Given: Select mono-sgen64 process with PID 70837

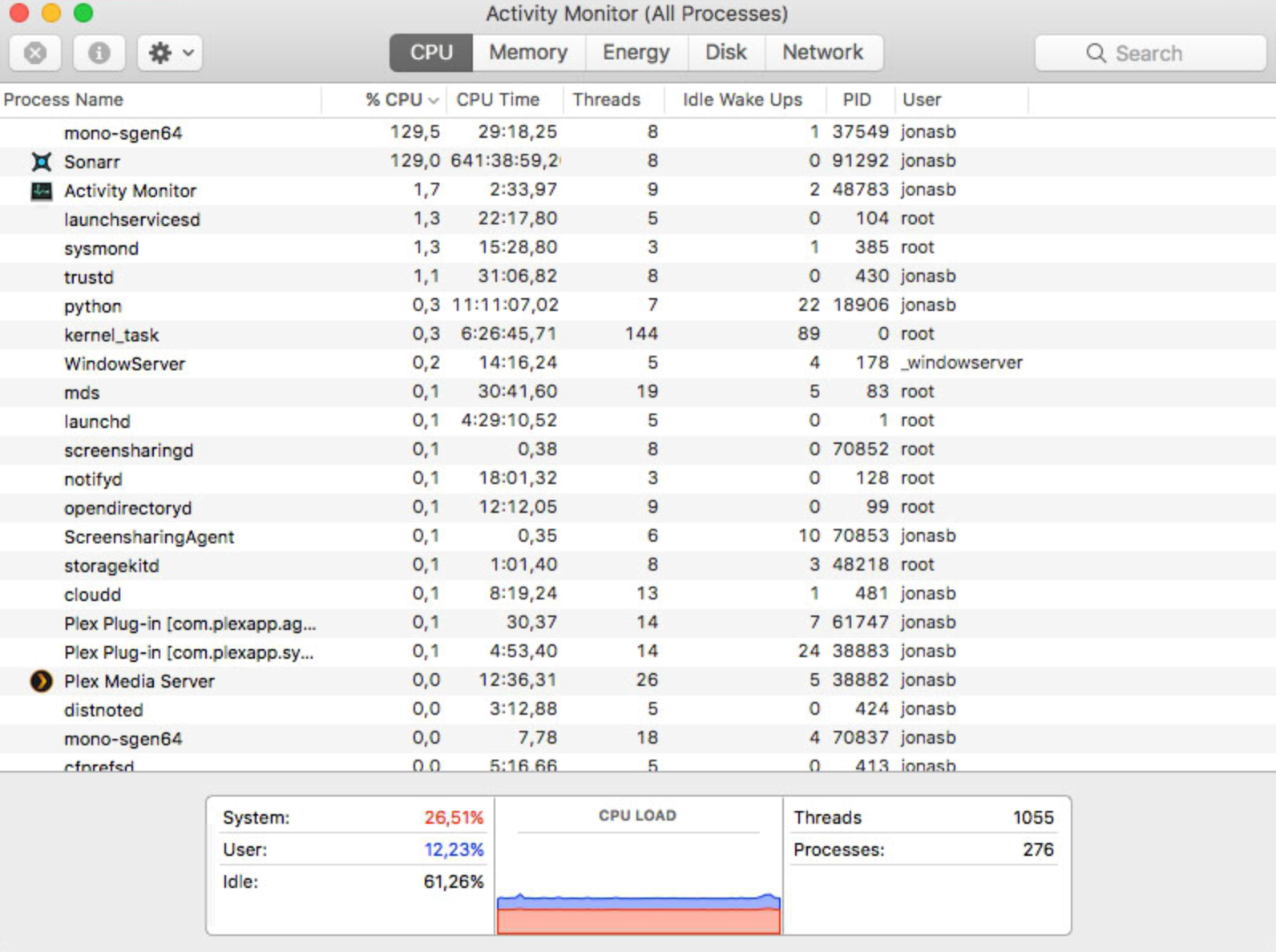Looking at the screenshot, I should tap(638, 738).
